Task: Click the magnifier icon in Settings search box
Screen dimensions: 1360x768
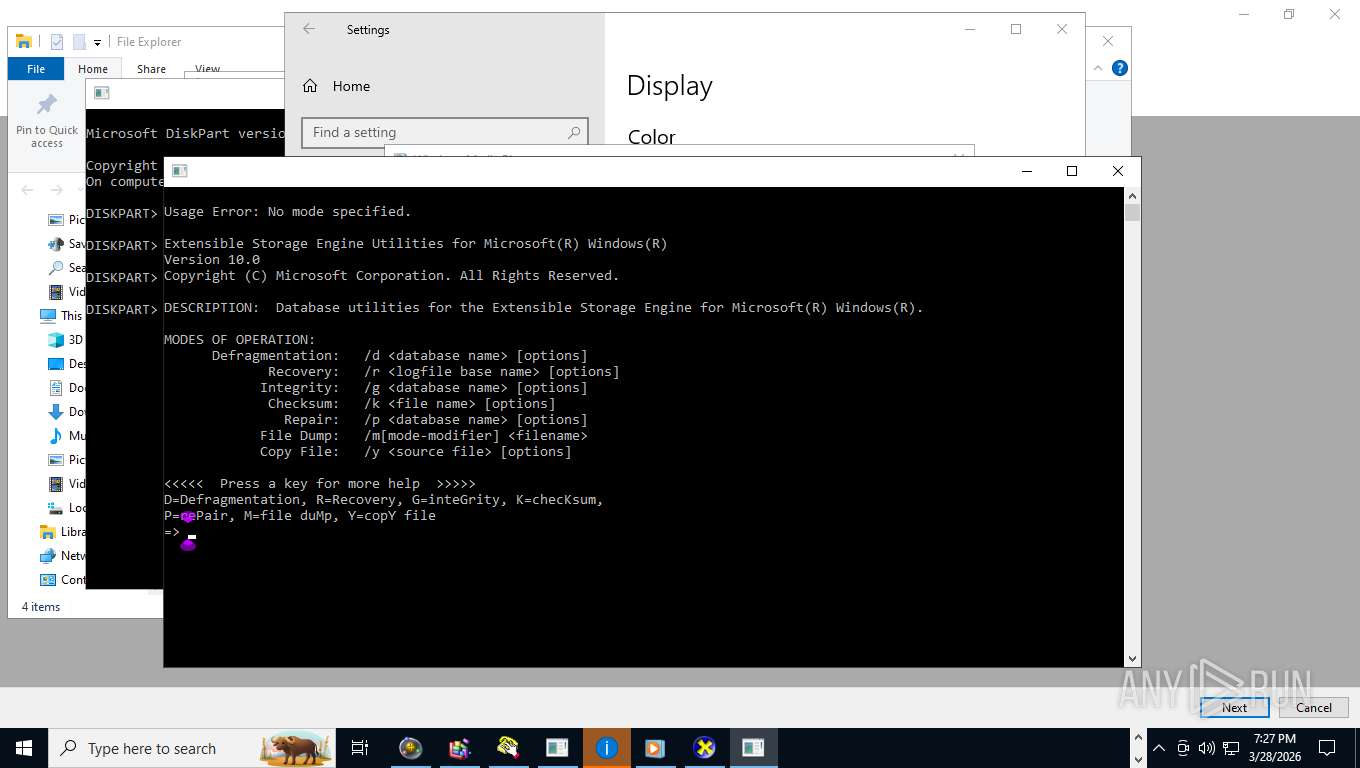Action: 574,132
